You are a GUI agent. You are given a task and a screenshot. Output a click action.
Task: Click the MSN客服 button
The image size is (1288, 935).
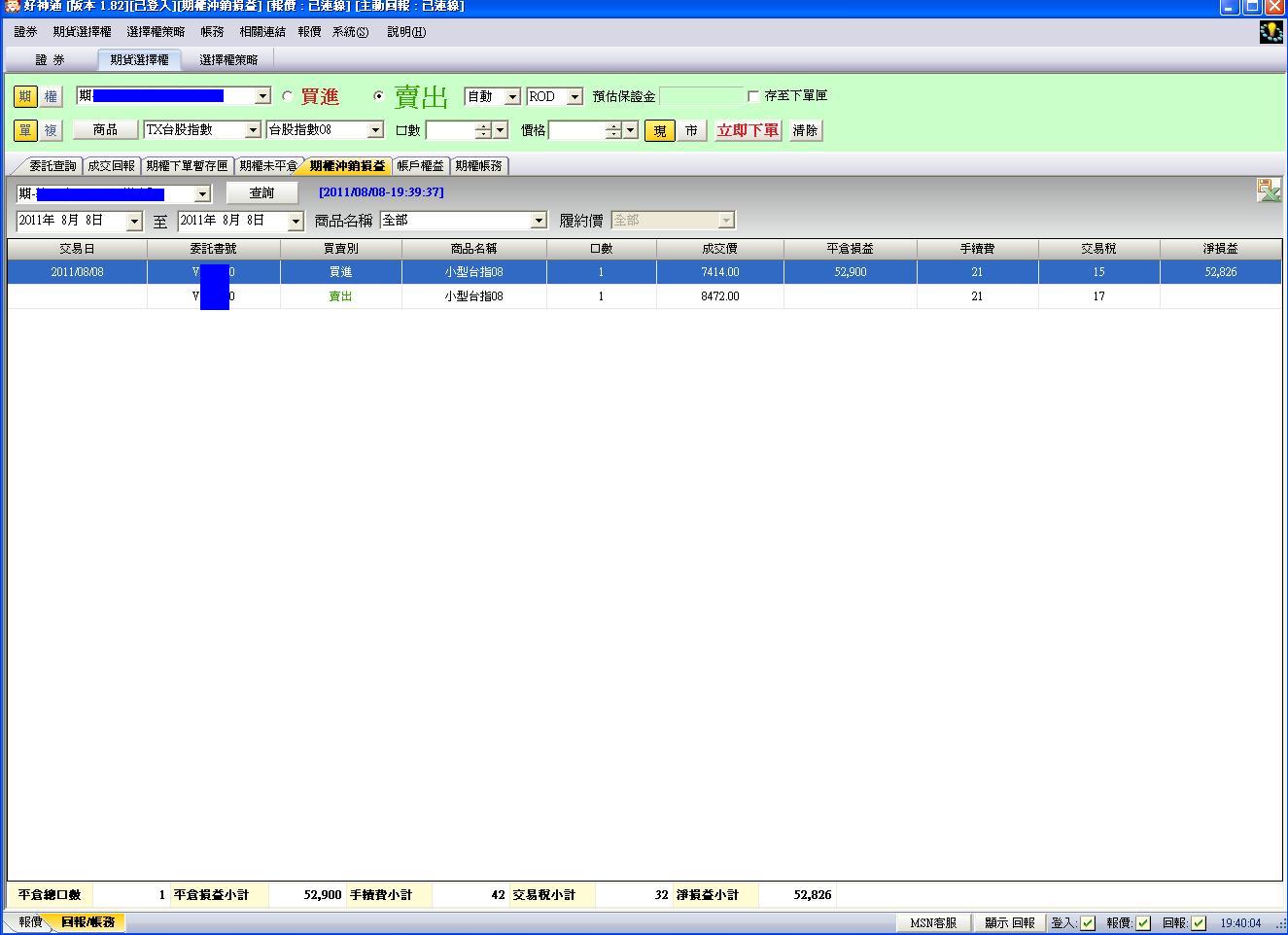[932, 923]
